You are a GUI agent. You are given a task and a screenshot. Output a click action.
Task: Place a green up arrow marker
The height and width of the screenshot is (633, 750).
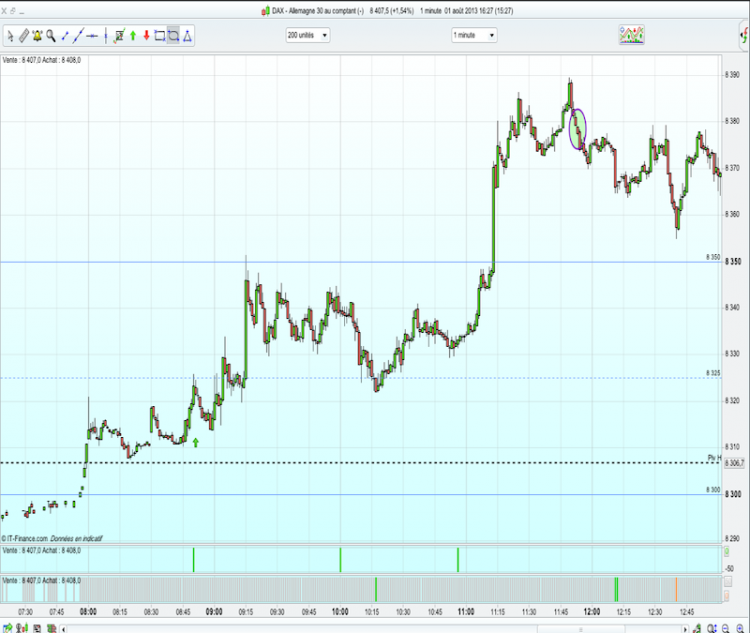click(x=133, y=35)
